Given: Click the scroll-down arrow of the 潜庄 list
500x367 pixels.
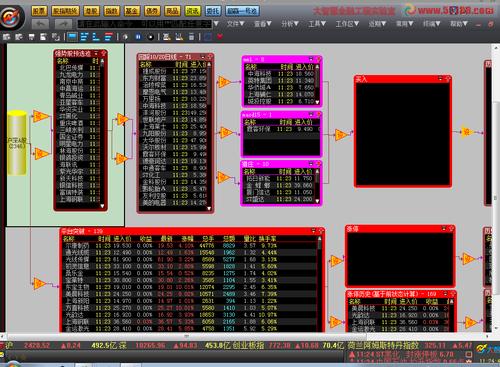Looking at the screenshot, I should pos(317,201).
